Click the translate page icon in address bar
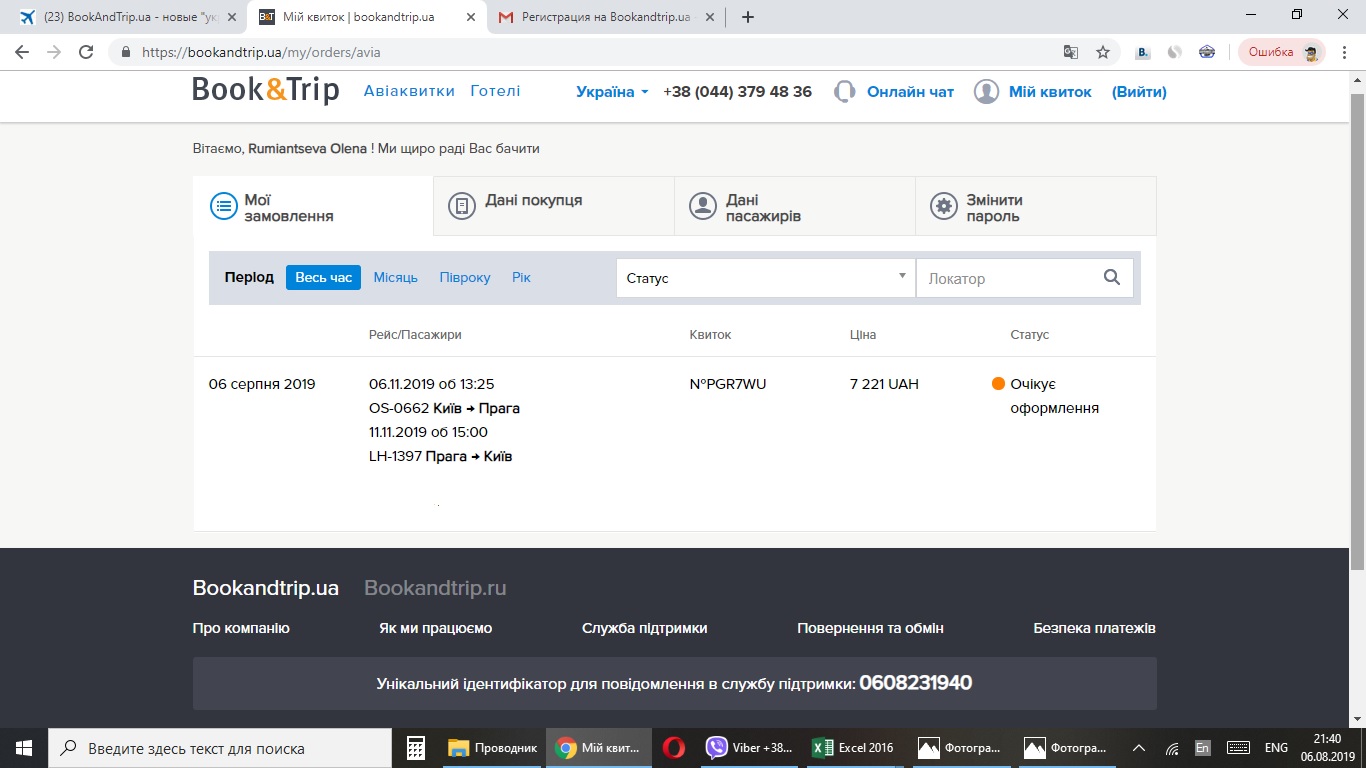The width and height of the screenshot is (1366, 768). pos(1071,52)
